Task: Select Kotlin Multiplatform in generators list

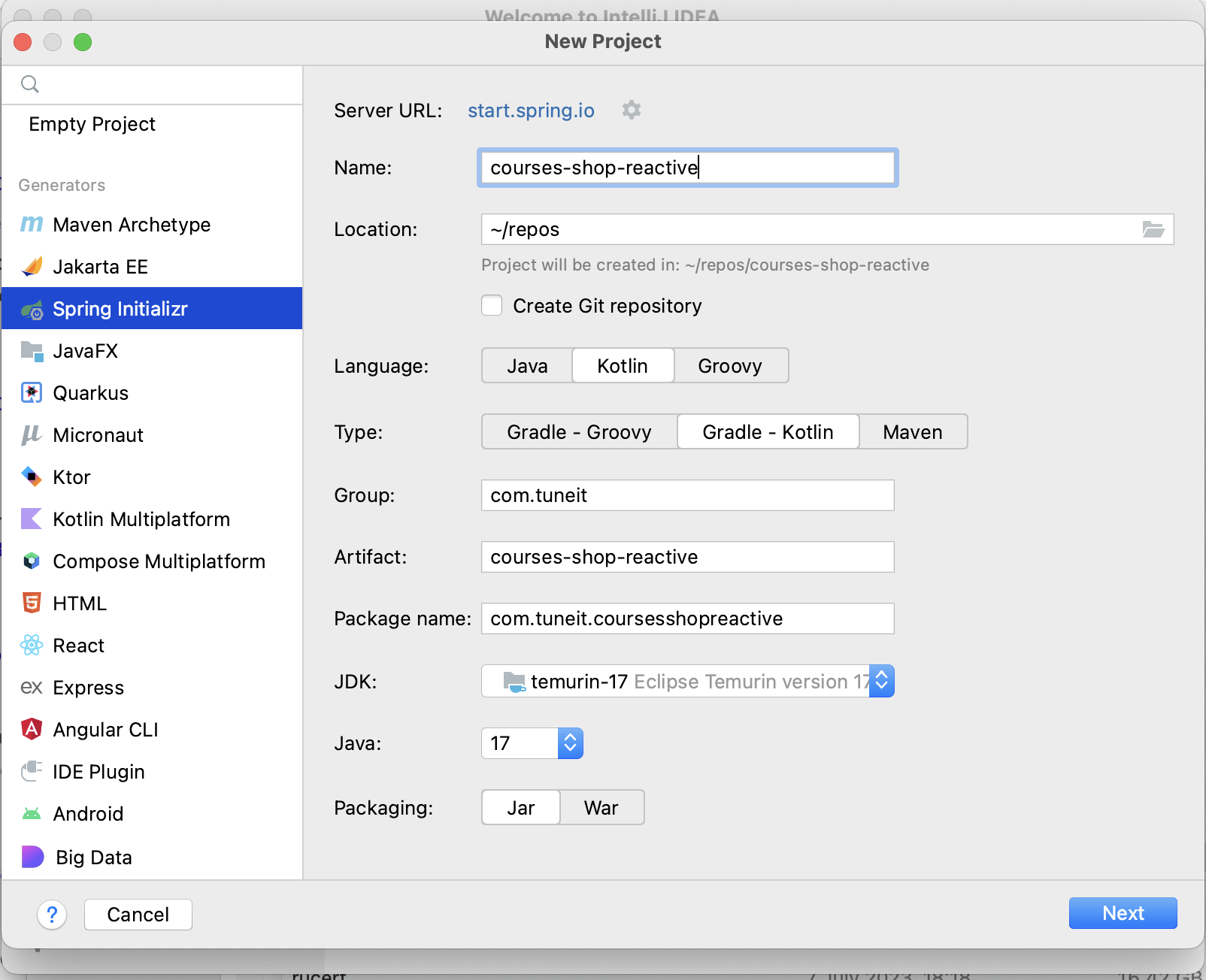Action: 141,519
